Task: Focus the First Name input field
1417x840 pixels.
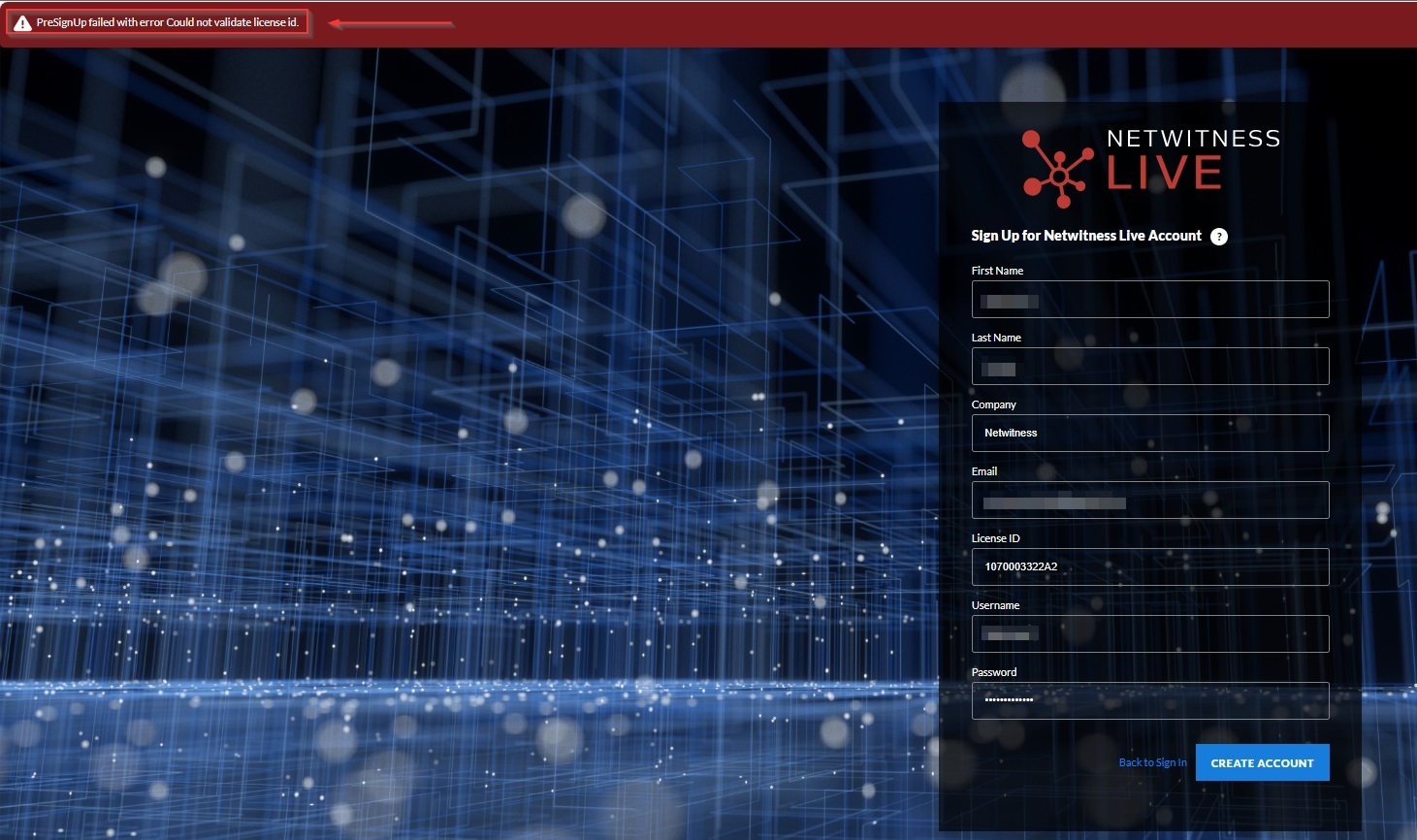Action: (x=1149, y=300)
